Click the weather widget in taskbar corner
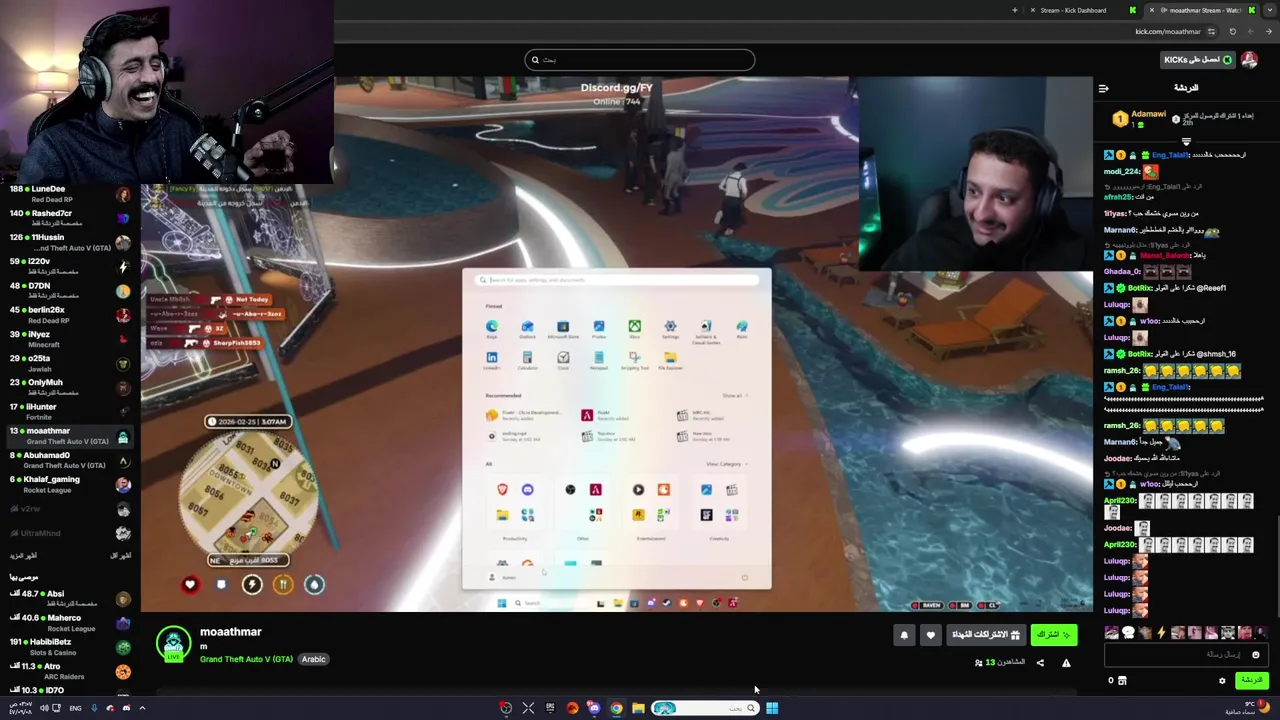Viewport: 1280px width, 720px height. click(x=1248, y=708)
